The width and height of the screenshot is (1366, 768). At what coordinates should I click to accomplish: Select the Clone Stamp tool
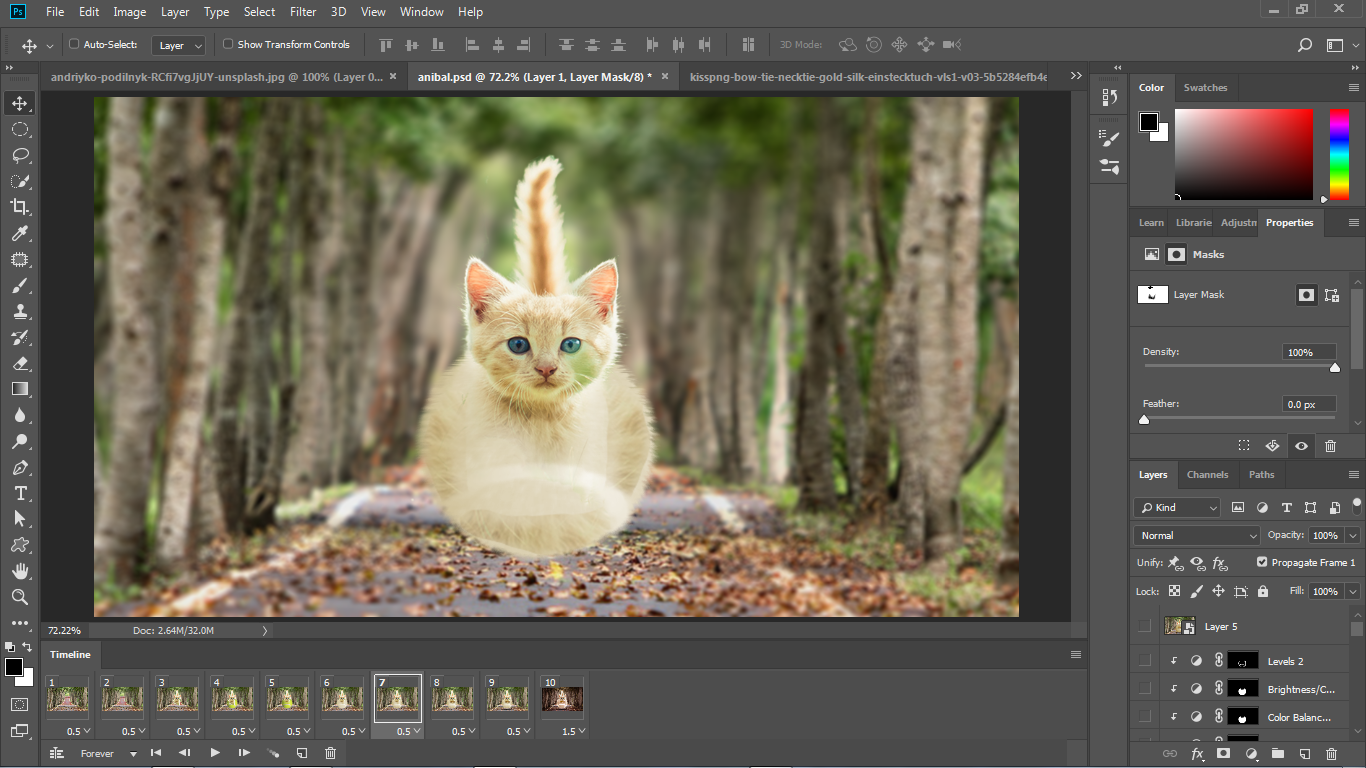(20, 311)
